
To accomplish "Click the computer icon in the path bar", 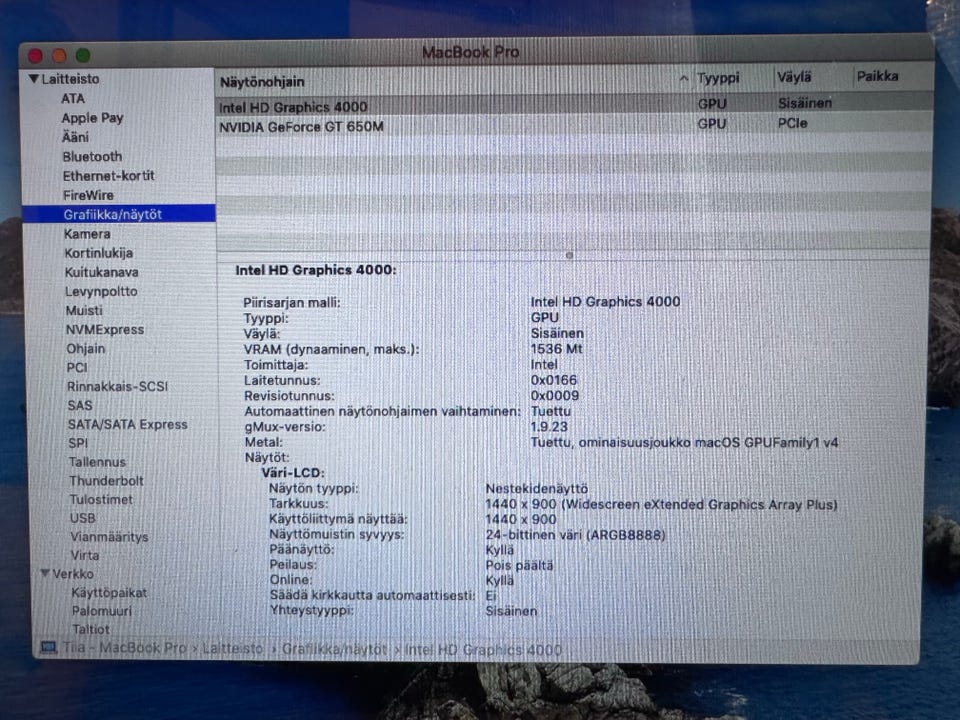I will (x=48, y=647).
